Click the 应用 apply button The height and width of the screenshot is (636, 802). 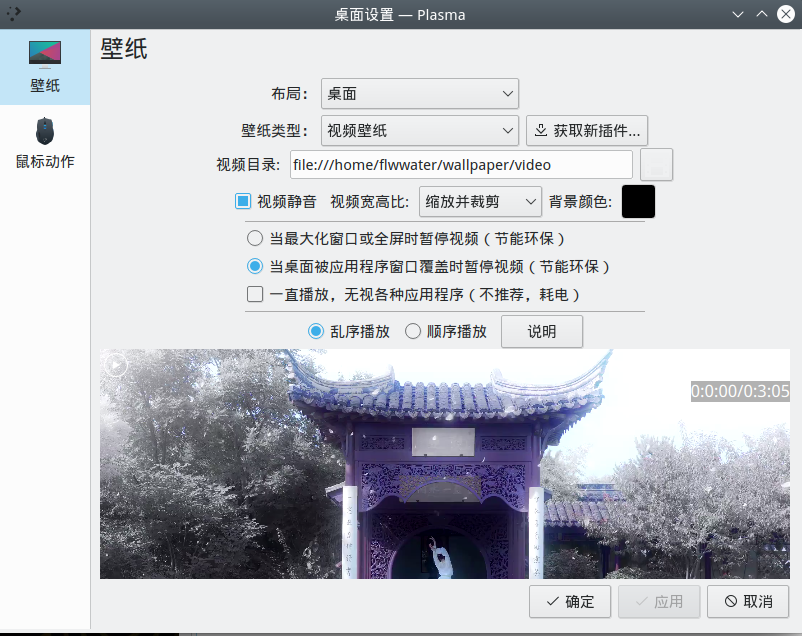(659, 601)
